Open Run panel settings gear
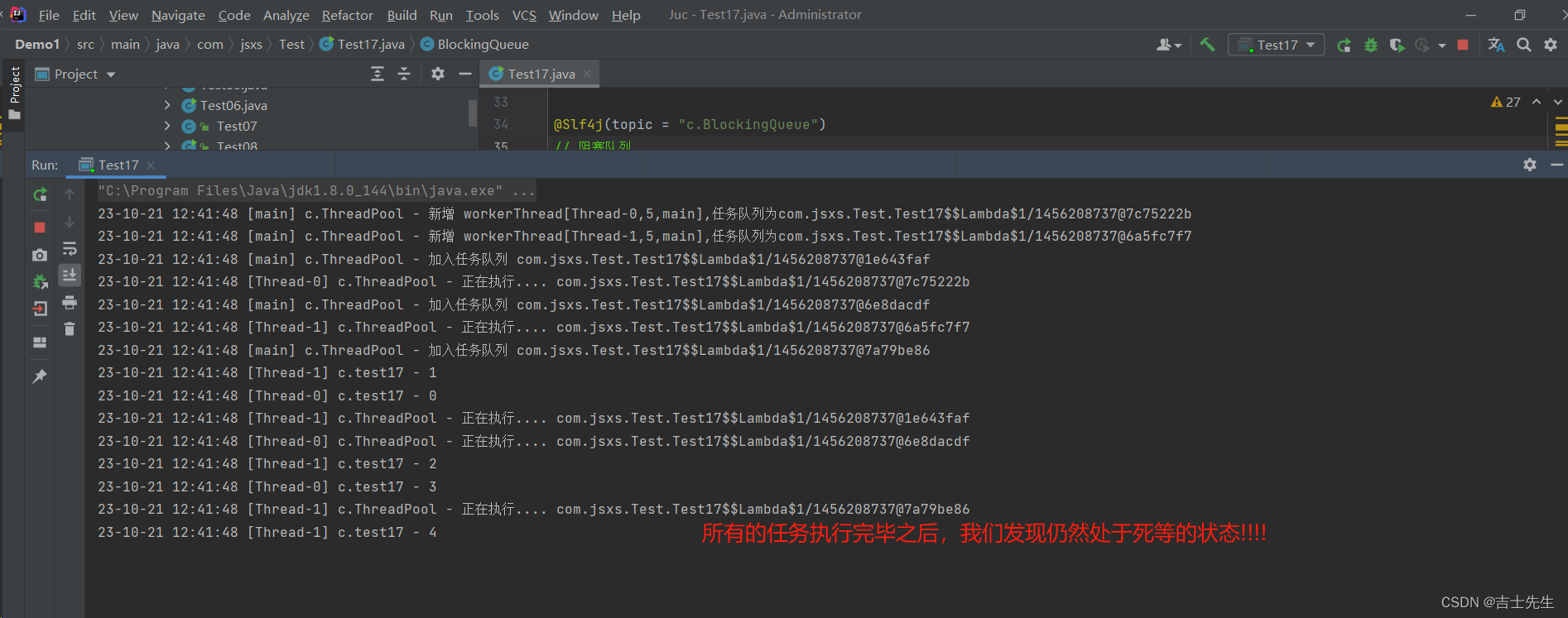Image resolution: width=1568 pixels, height=618 pixels. click(1530, 165)
